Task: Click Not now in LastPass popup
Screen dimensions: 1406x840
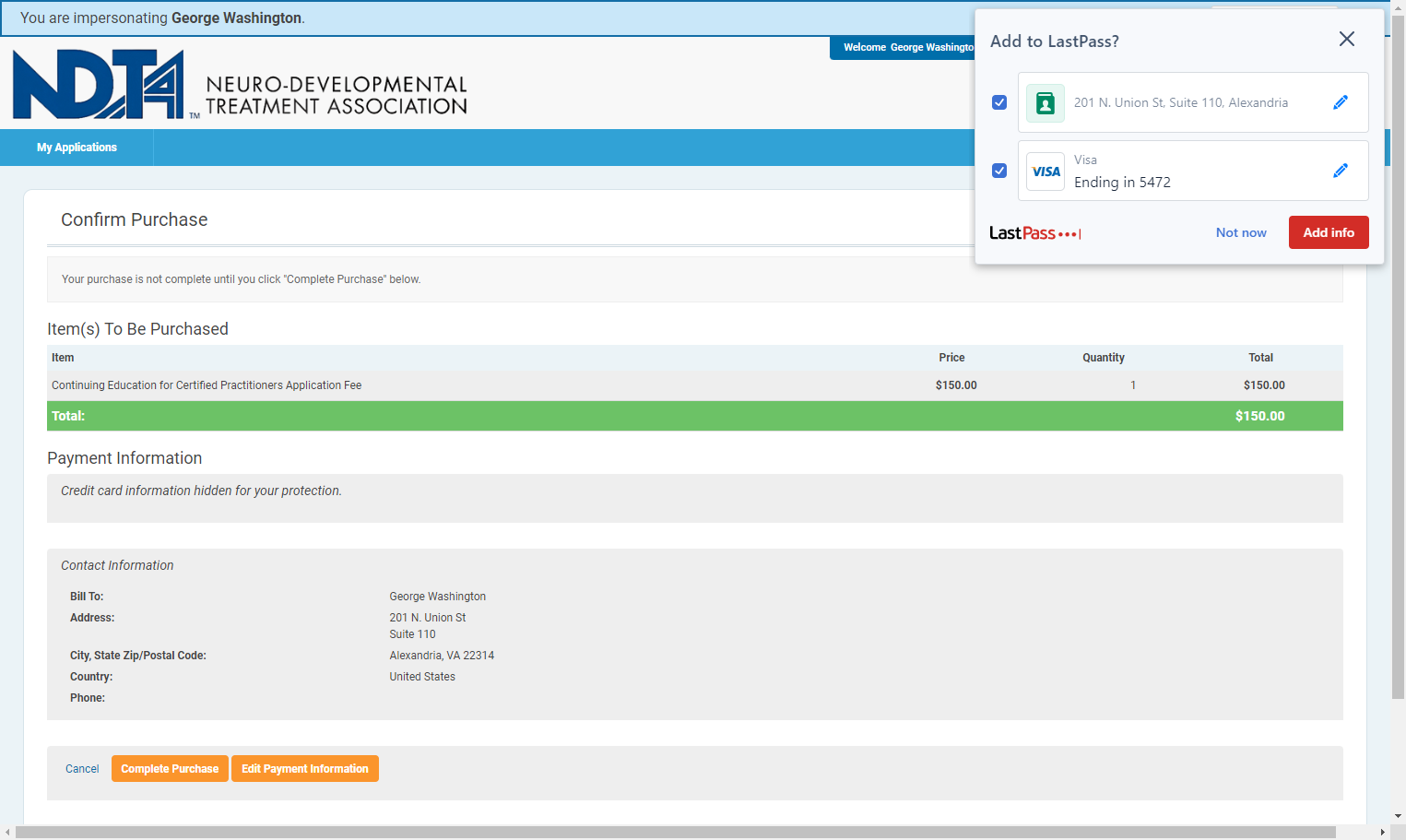Action: click(1241, 232)
